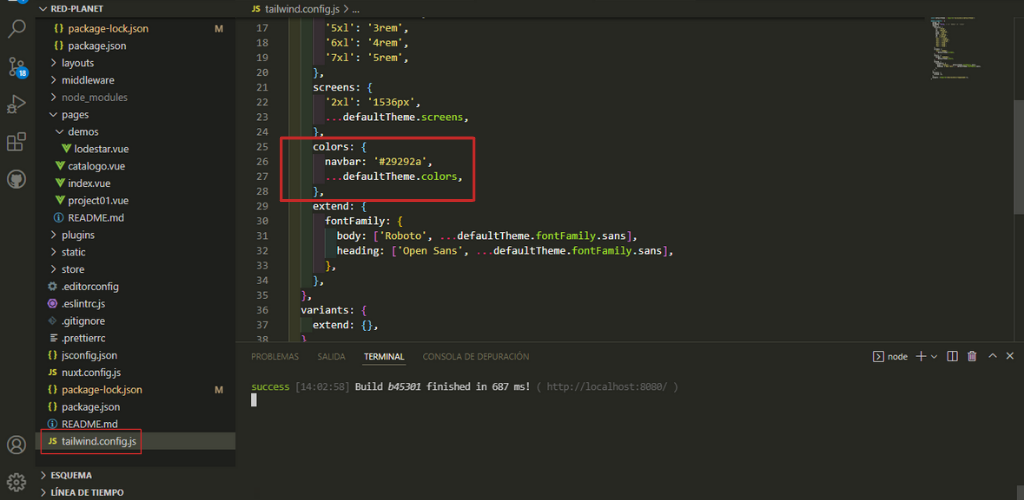Image resolution: width=1024 pixels, height=500 pixels.
Task: Open the Extensions view
Action: coord(16,142)
